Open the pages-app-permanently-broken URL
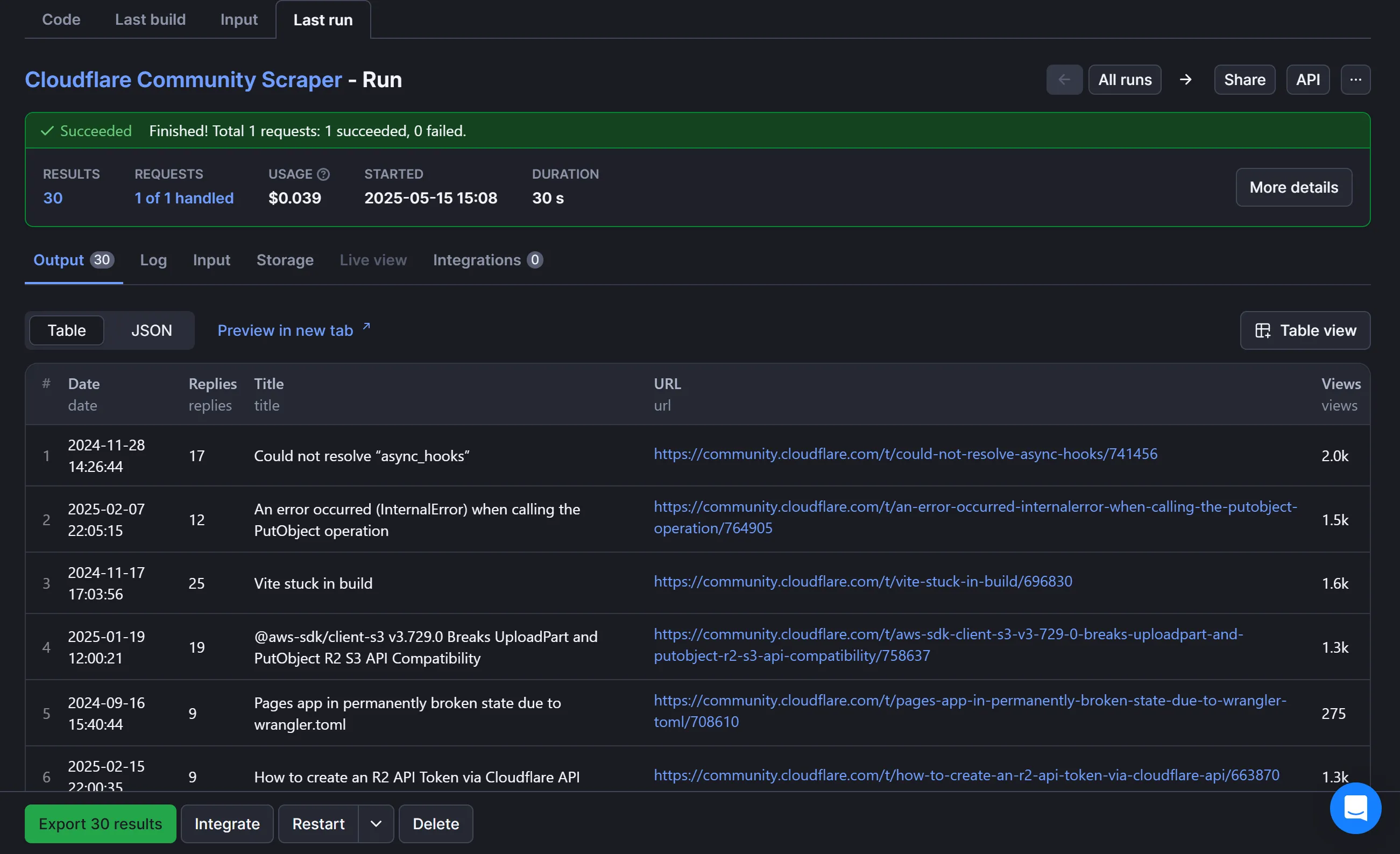The image size is (1400, 854). [x=970, y=710]
